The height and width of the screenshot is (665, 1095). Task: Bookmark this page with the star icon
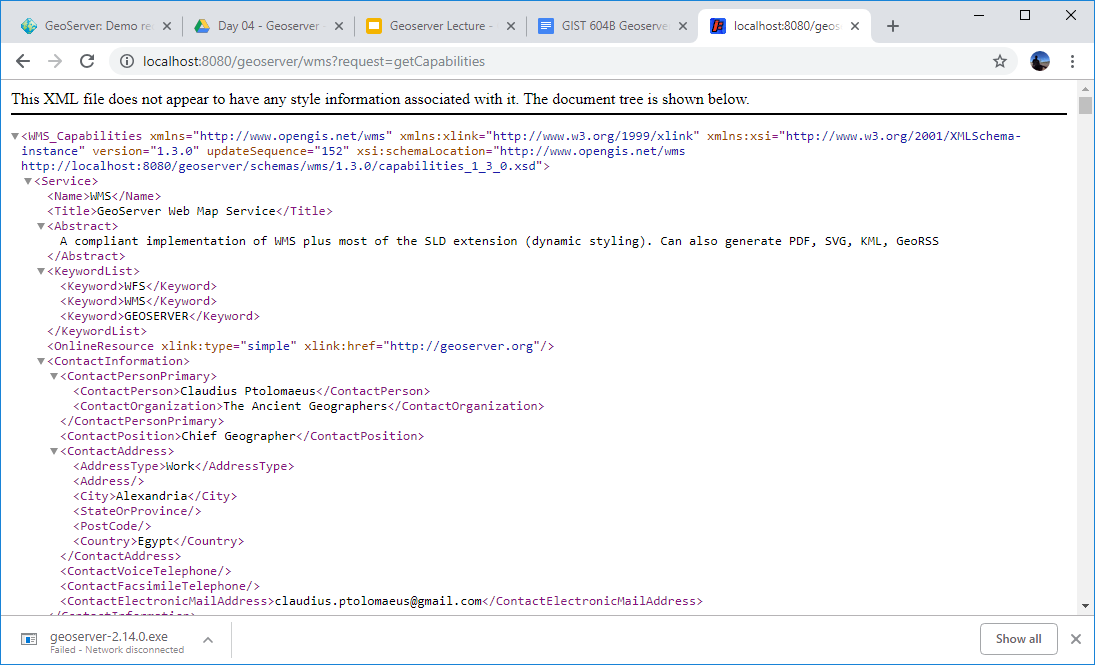coord(1000,61)
